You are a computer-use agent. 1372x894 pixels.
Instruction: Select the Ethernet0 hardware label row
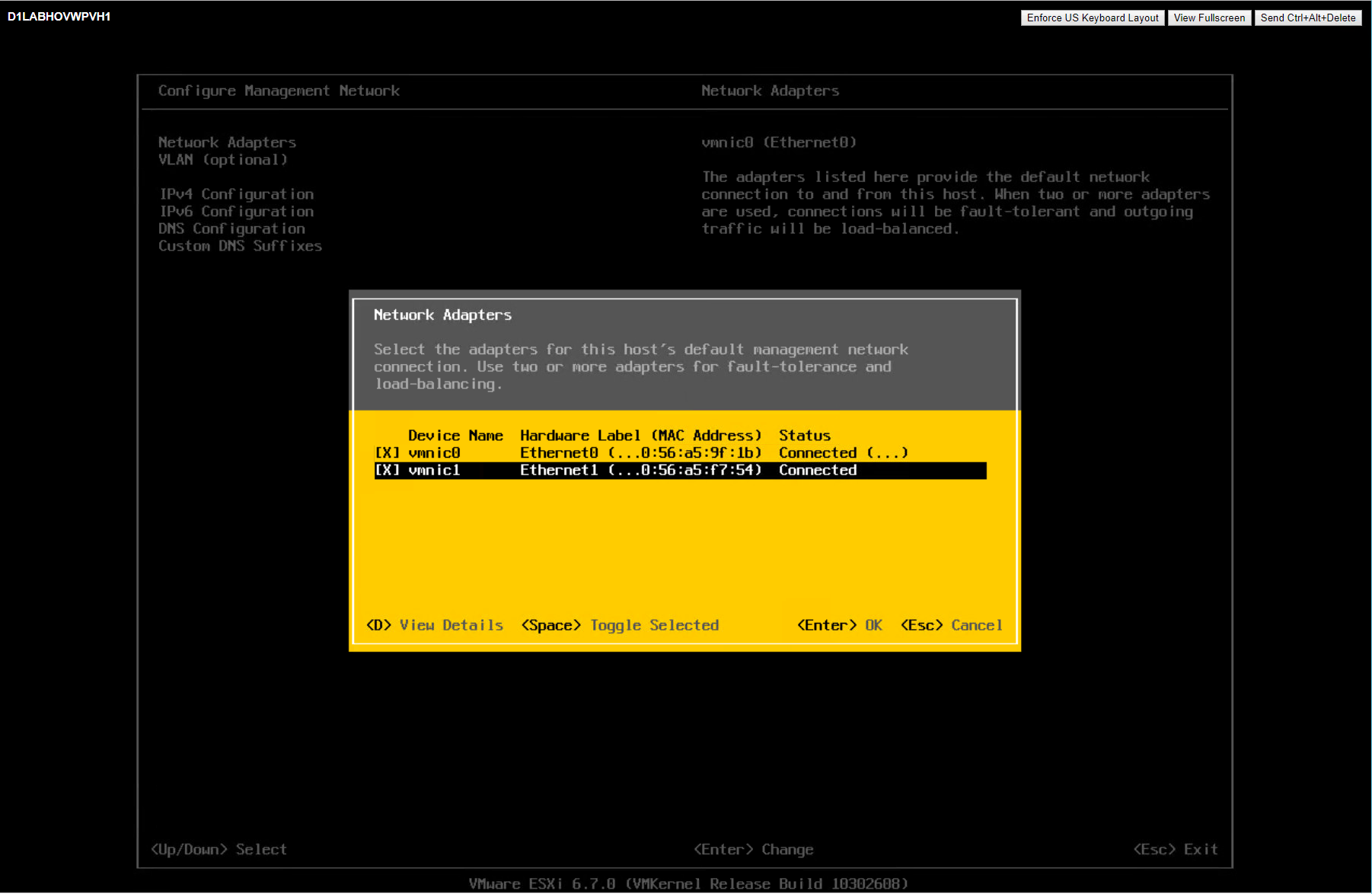pos(640,453)
